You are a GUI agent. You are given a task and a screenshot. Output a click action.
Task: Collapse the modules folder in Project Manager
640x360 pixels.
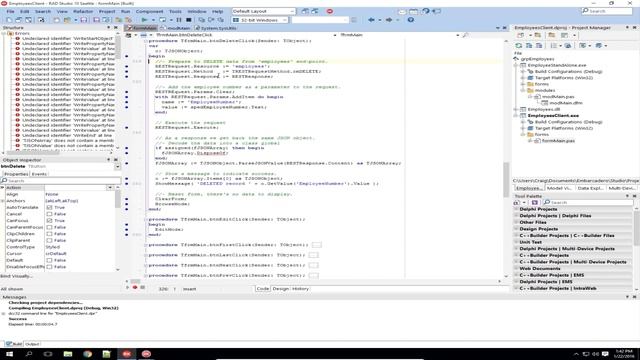[523, 90]
